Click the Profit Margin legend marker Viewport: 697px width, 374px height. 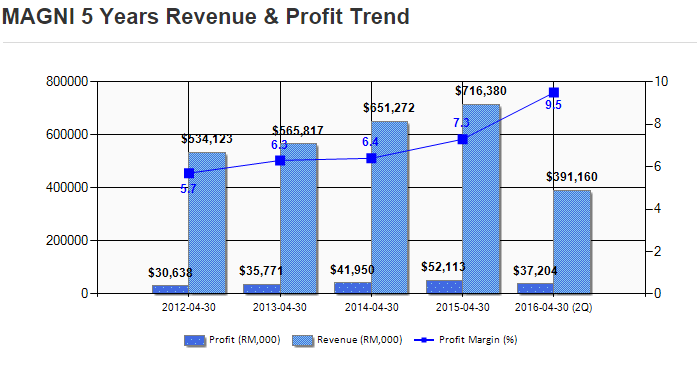[x=424, y=340]
